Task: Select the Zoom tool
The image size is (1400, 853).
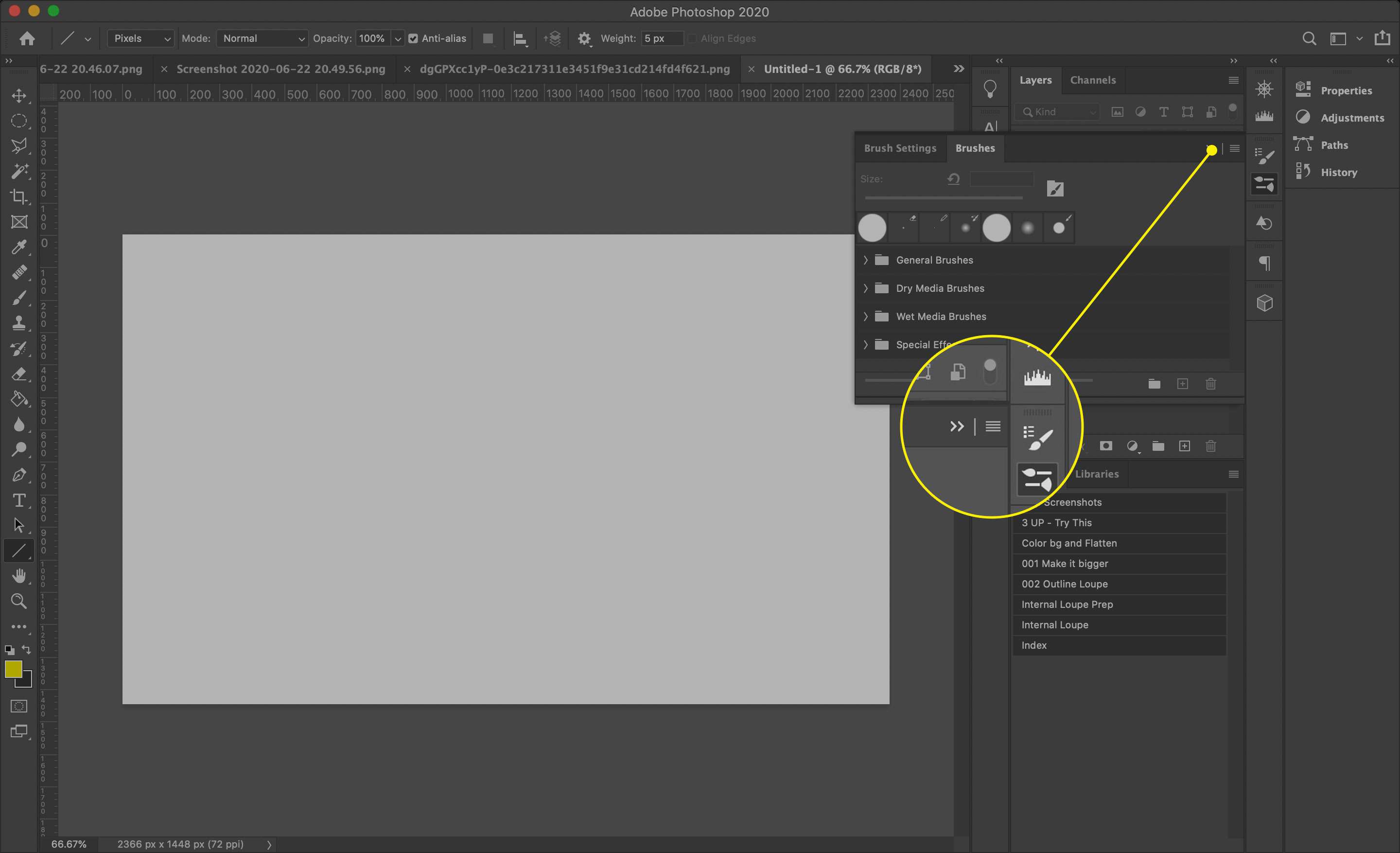Action: pos(19,601)
